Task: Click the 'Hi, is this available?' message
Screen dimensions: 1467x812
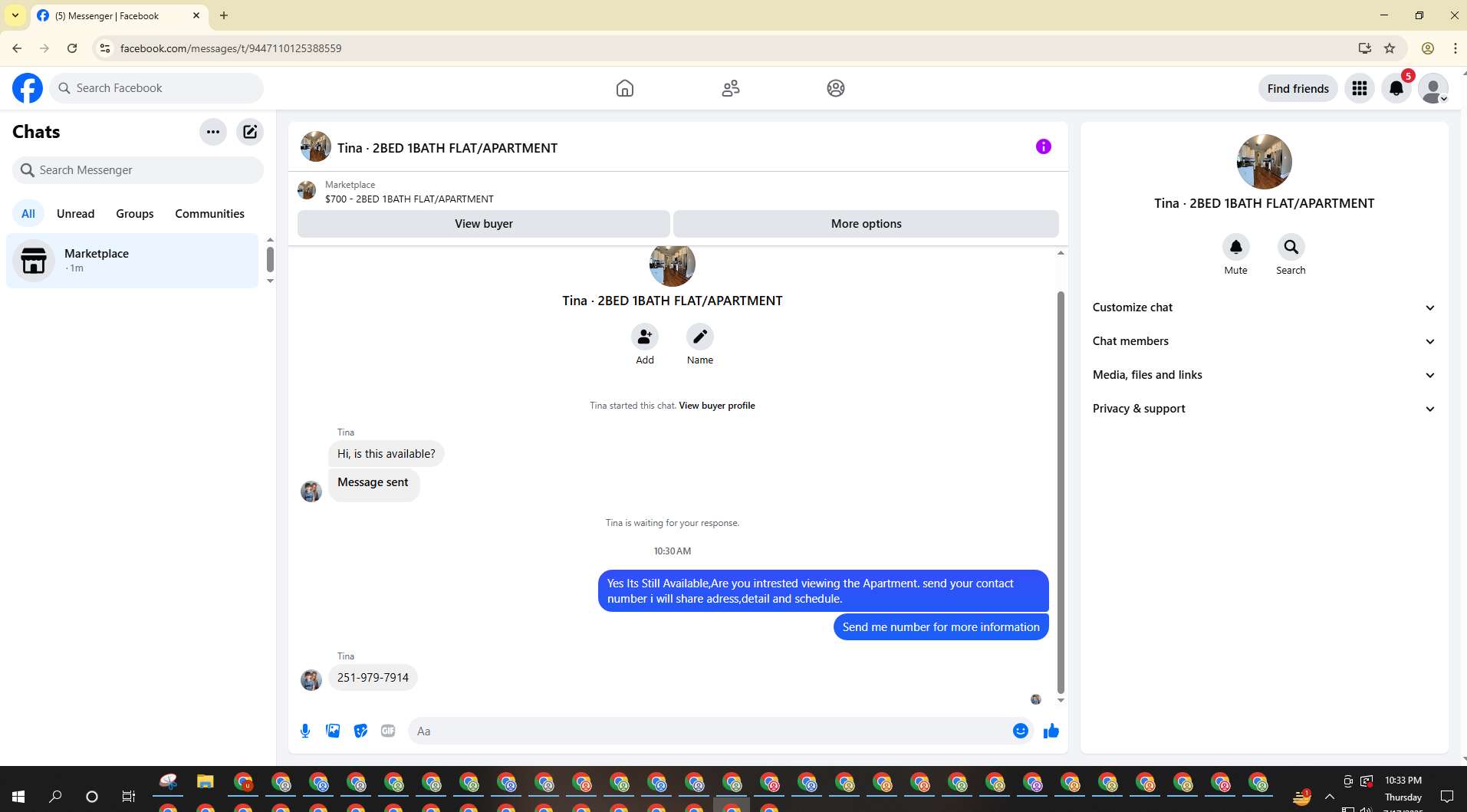Action: pos(386,454)
